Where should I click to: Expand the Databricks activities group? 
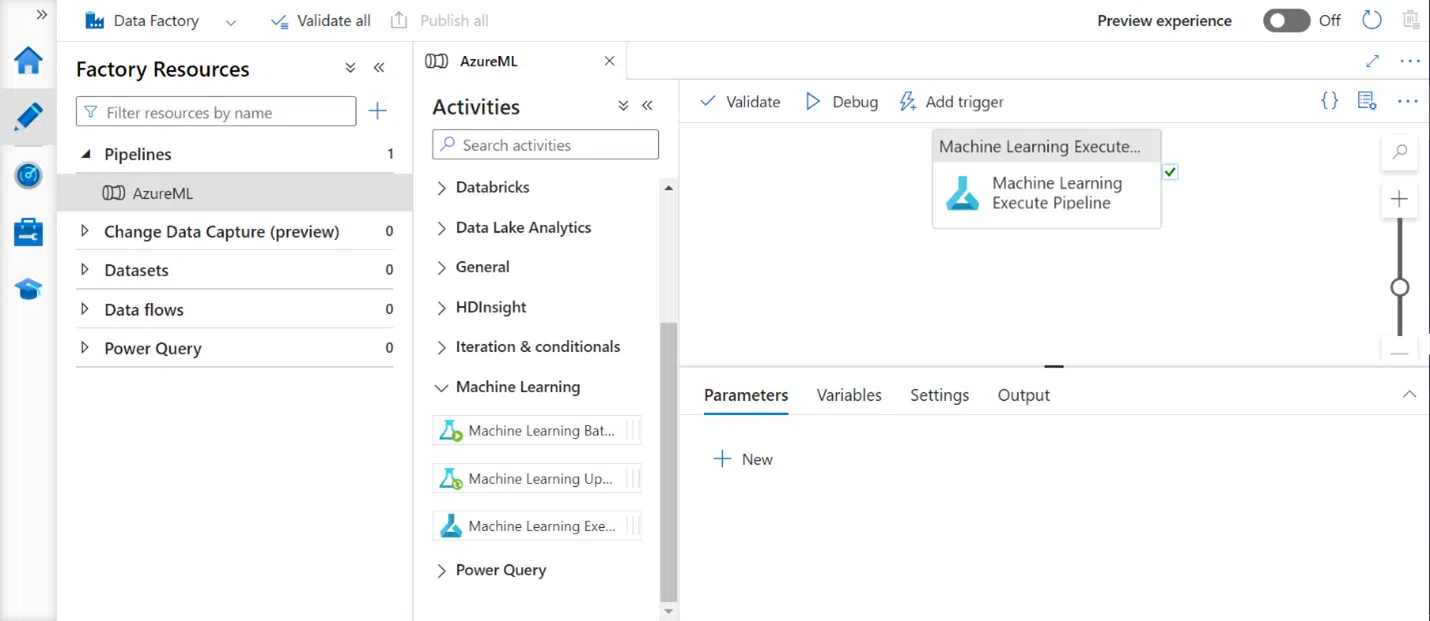click(x=442, y=188)
